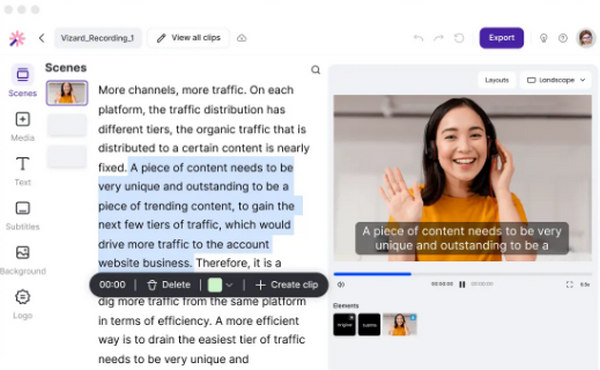Pause the video playback
The height and width of the screenshot is (370, 600).
coord(462,284)
